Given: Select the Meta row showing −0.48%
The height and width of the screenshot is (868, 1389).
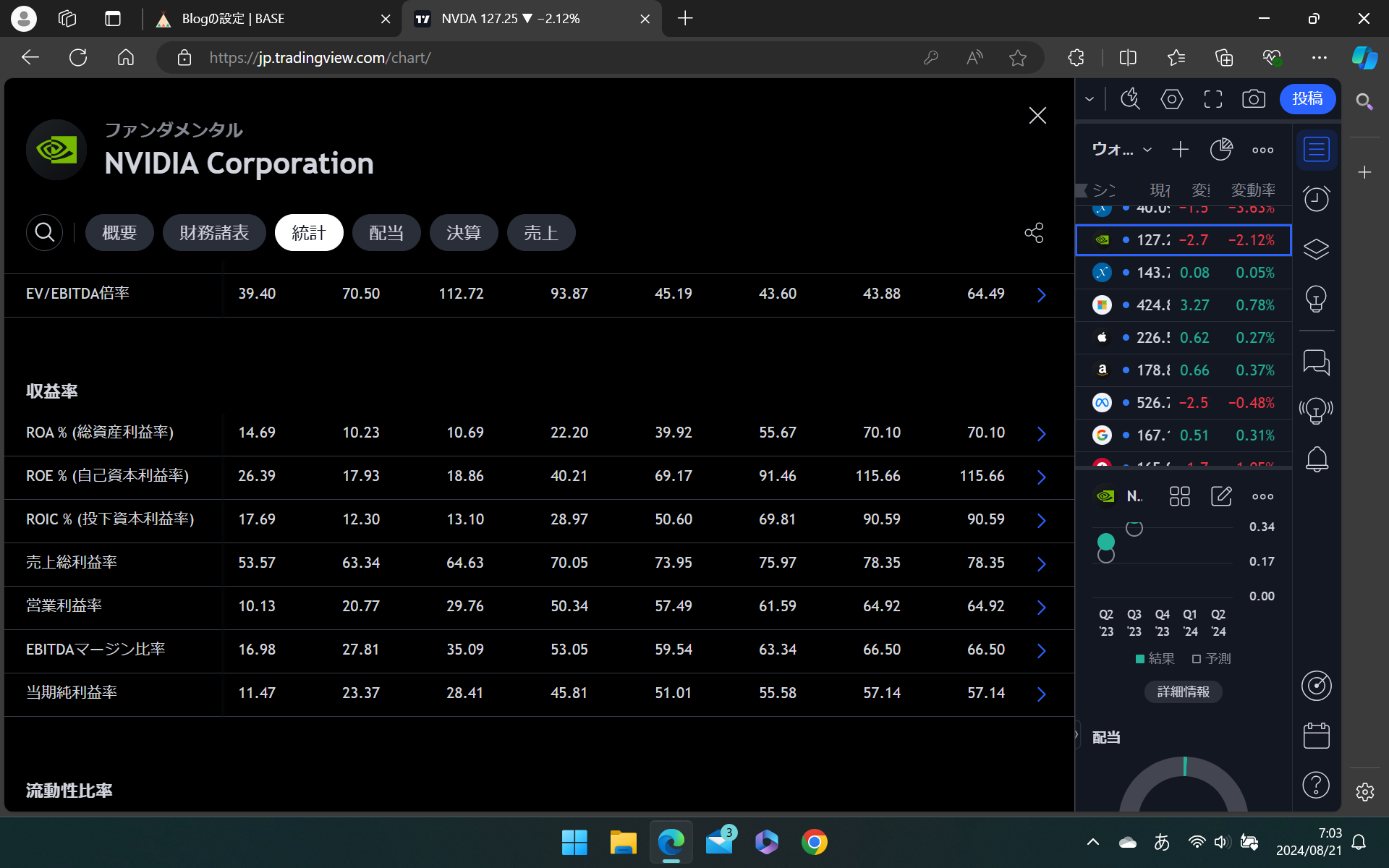Looking at the screenshot, I should [x=1184, y=403].
